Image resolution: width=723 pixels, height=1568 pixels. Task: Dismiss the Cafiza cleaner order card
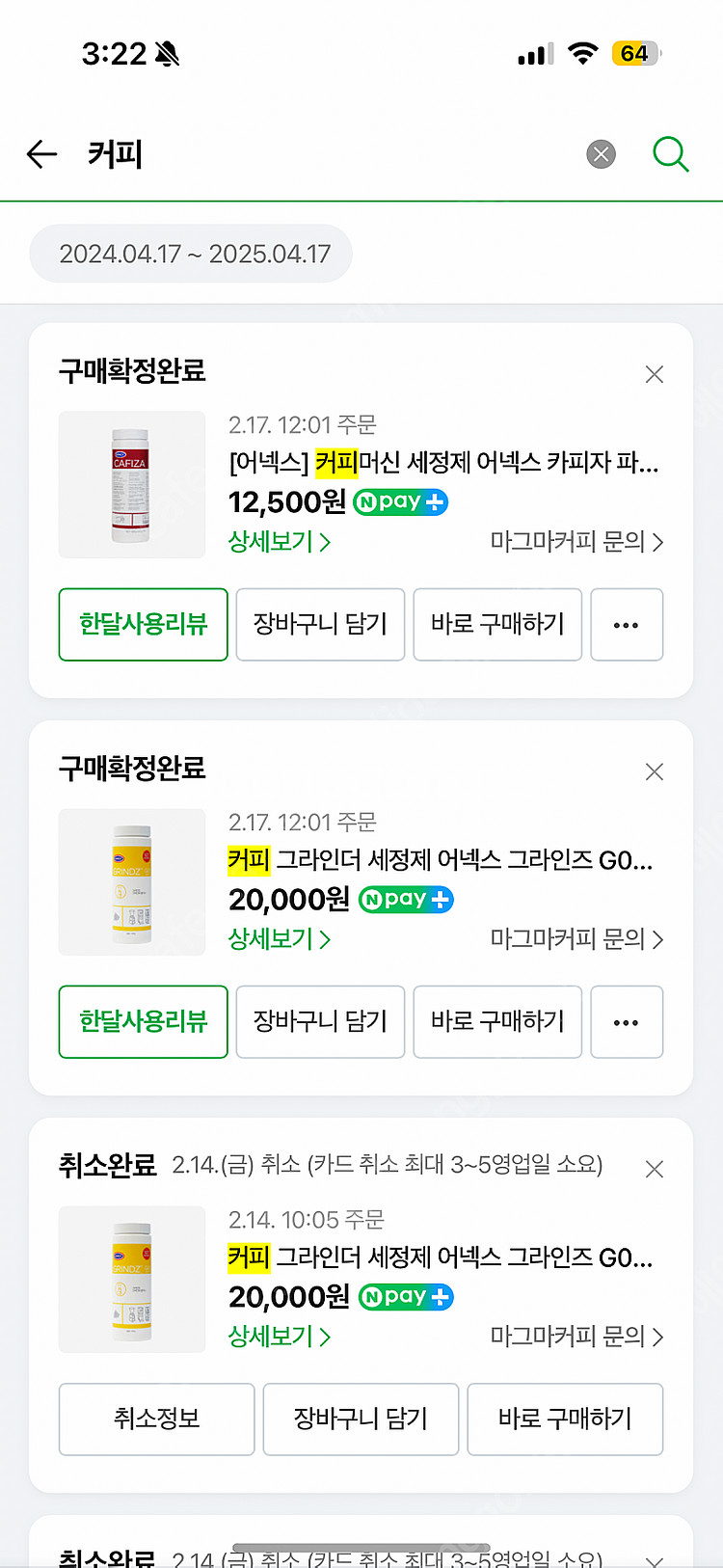(x=655, y=374)
